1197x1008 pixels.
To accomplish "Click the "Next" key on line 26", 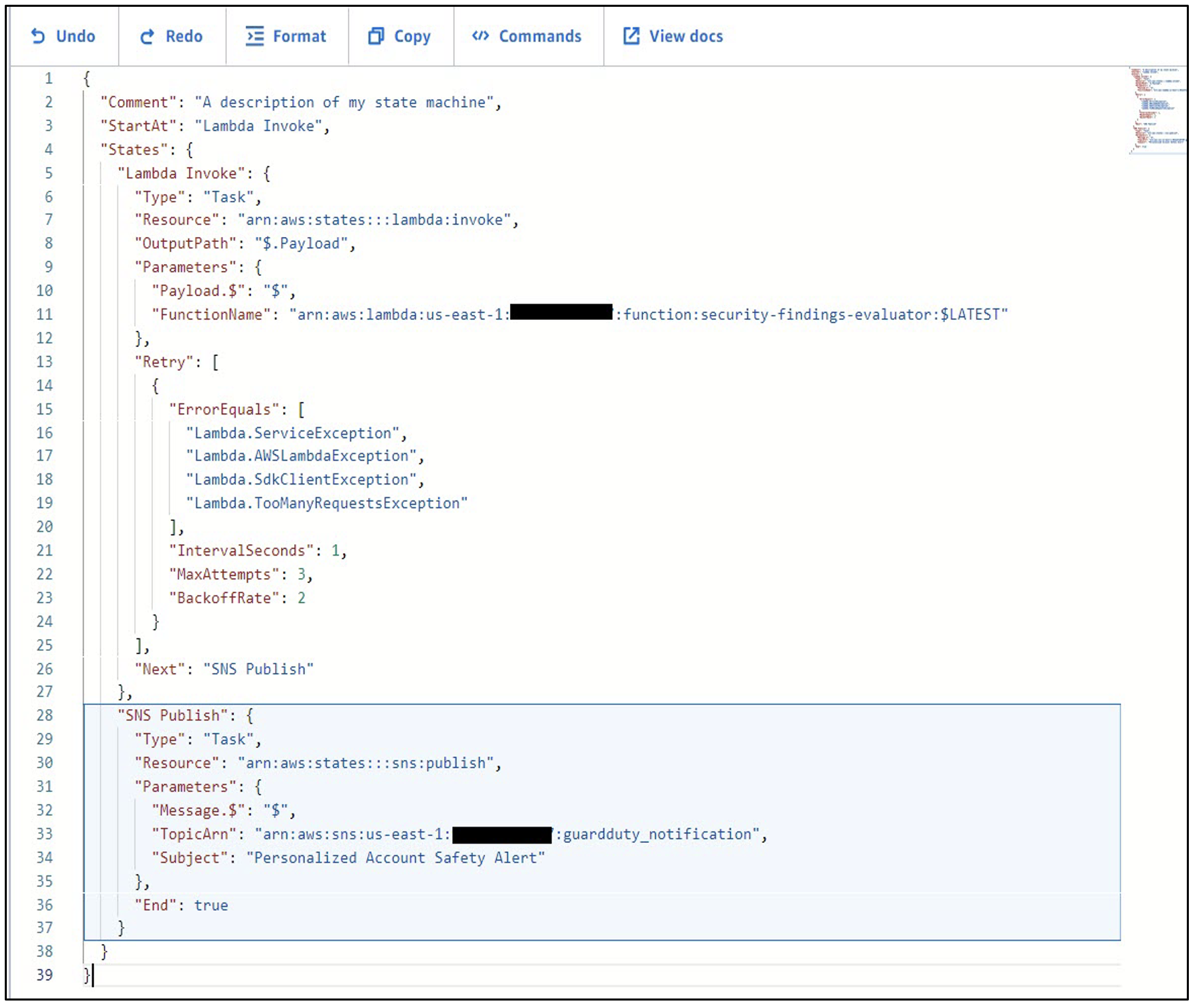I will (160, 669).
